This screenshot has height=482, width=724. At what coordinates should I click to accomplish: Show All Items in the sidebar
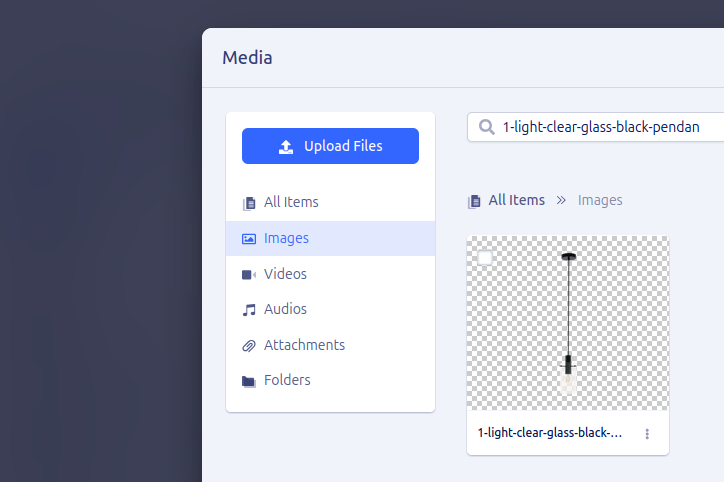(291, 202)
